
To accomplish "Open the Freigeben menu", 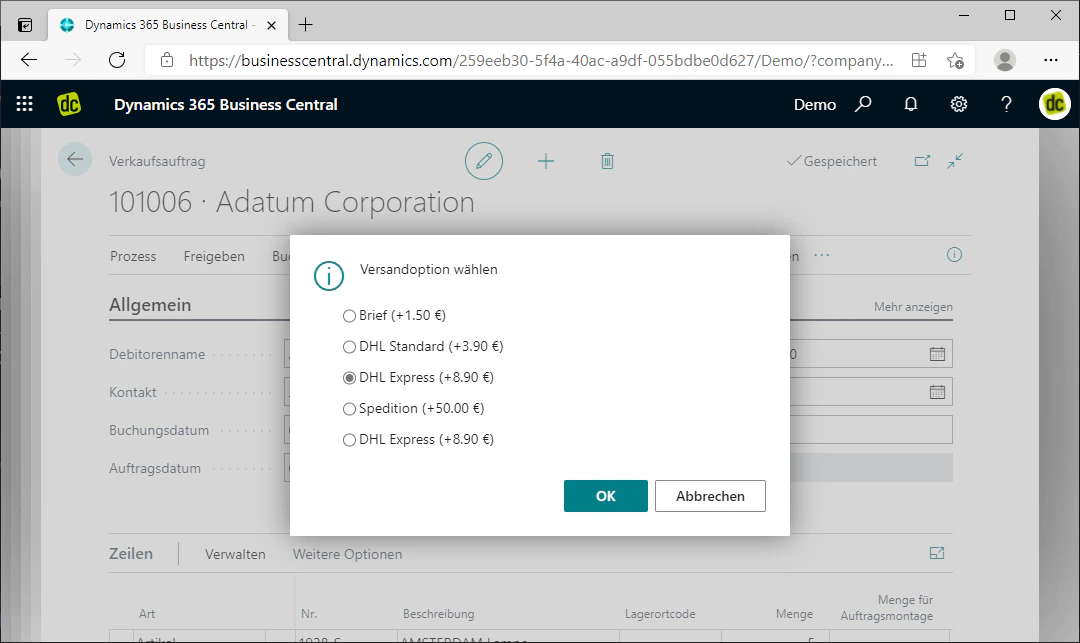I will (x=214, y=256).
